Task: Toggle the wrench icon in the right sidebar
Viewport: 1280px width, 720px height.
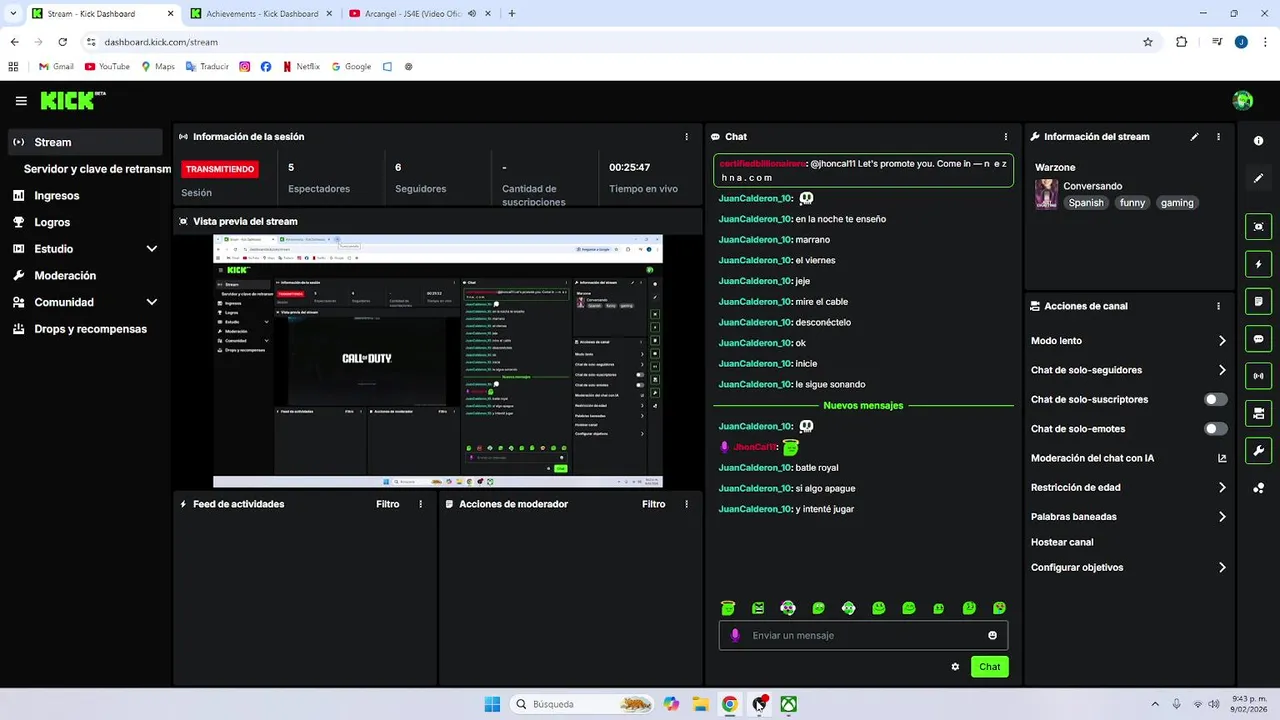Action: (x=1258, y=450)
